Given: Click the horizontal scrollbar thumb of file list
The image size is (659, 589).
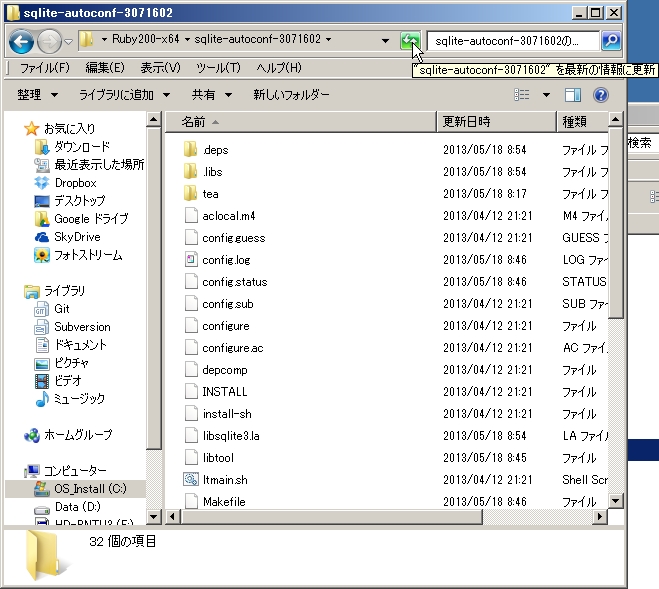Looking at the screenshot, I should click(332, 516).
